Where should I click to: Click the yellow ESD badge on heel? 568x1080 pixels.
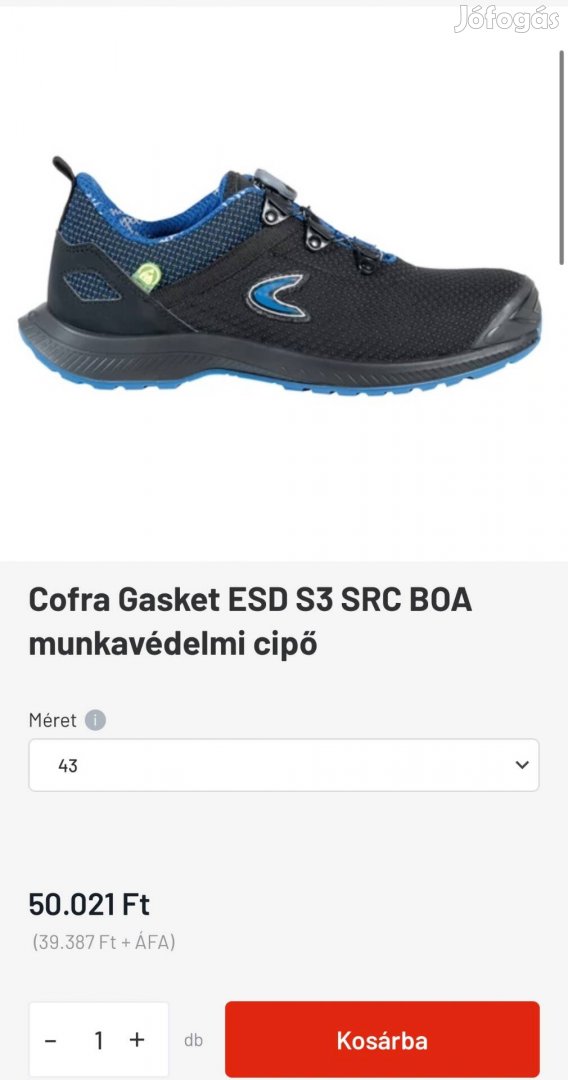pos(147,277)
